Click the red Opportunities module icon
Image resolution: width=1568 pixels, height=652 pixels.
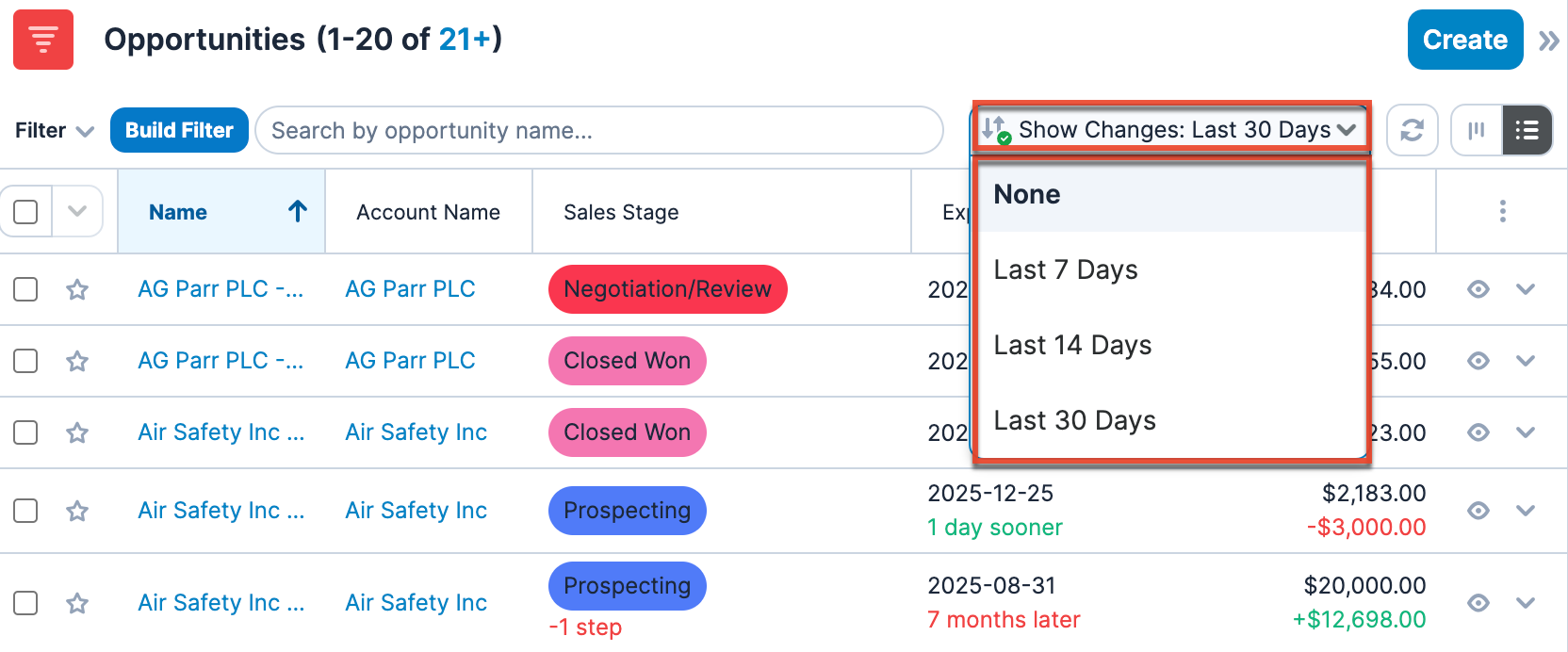pyautogui.click(x=43, y=40)
